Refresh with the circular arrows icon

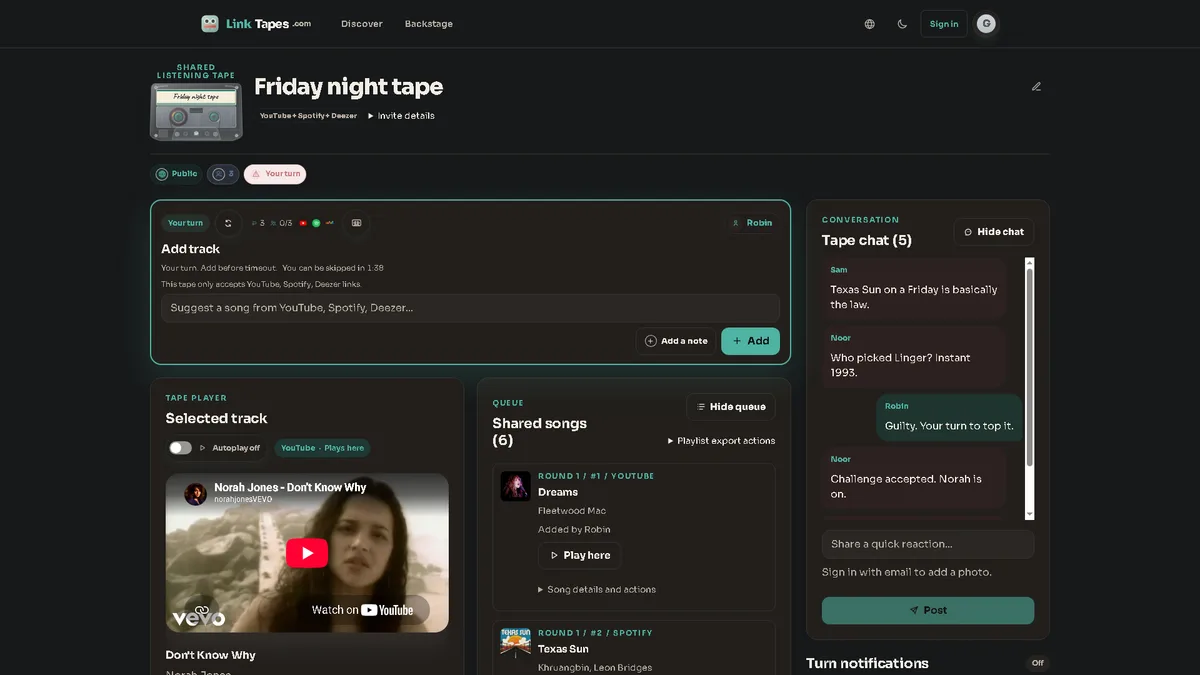tap(228, 223)
